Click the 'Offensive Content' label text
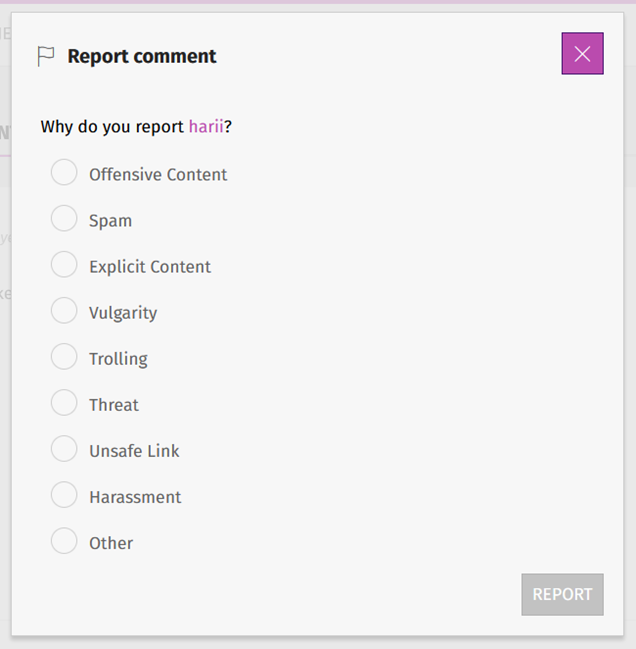636x649 pixels. point(158,175)
